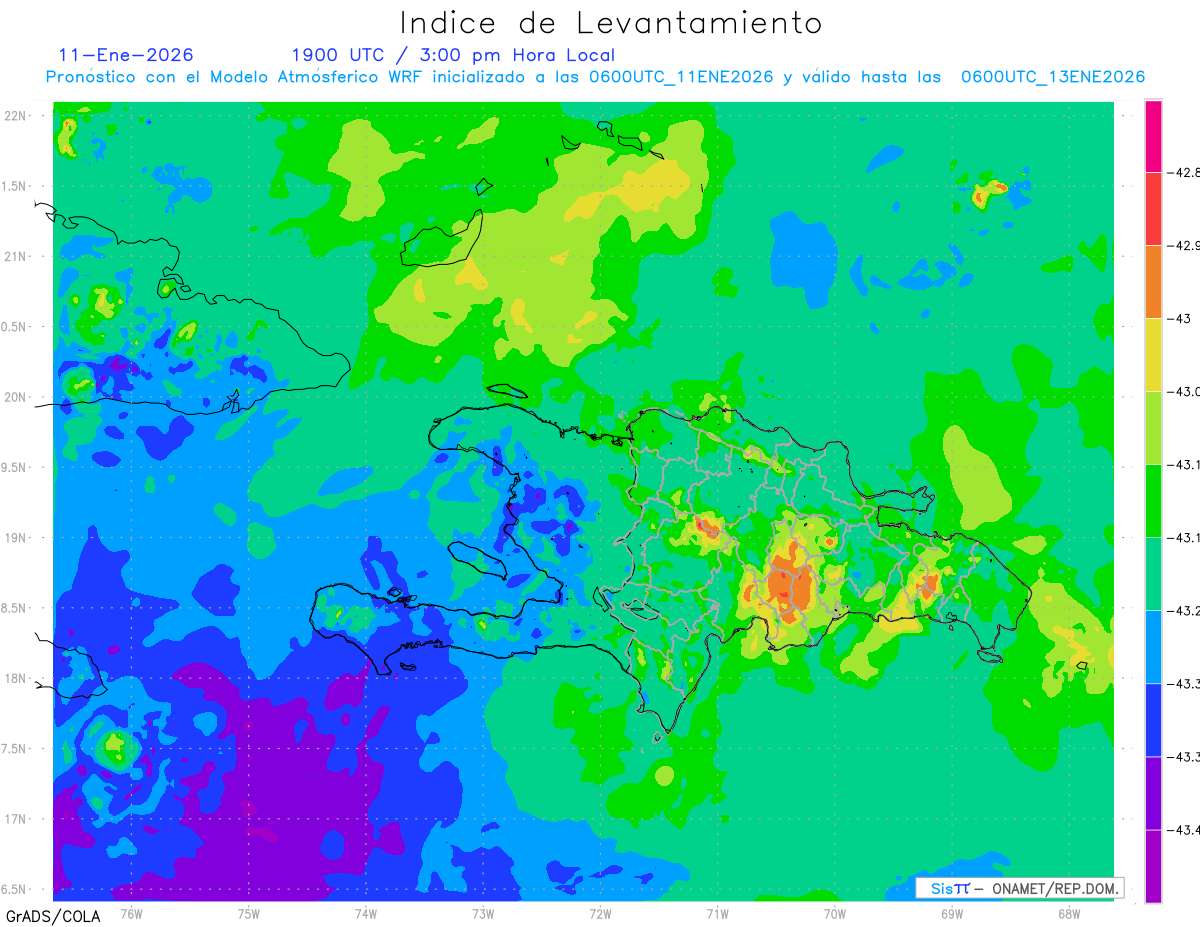
Task: Select the bright green swatch in the color legend
Action: (1153, 500)
